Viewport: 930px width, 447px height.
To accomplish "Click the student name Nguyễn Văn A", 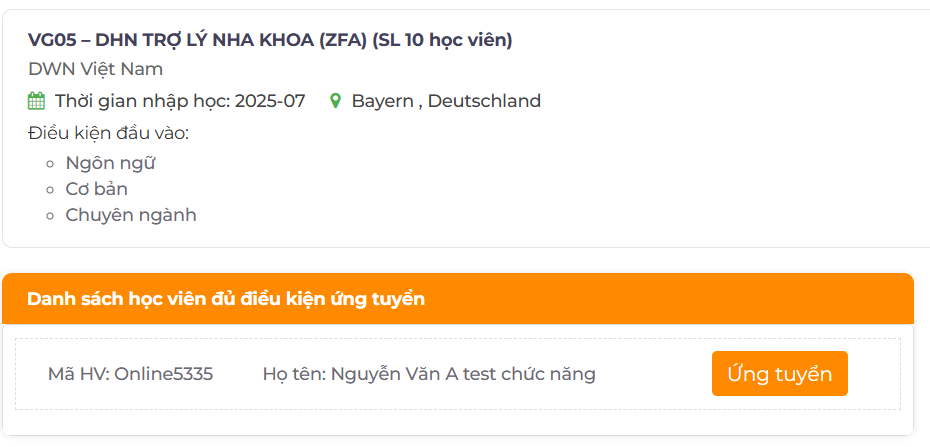I will coord(429,374).
